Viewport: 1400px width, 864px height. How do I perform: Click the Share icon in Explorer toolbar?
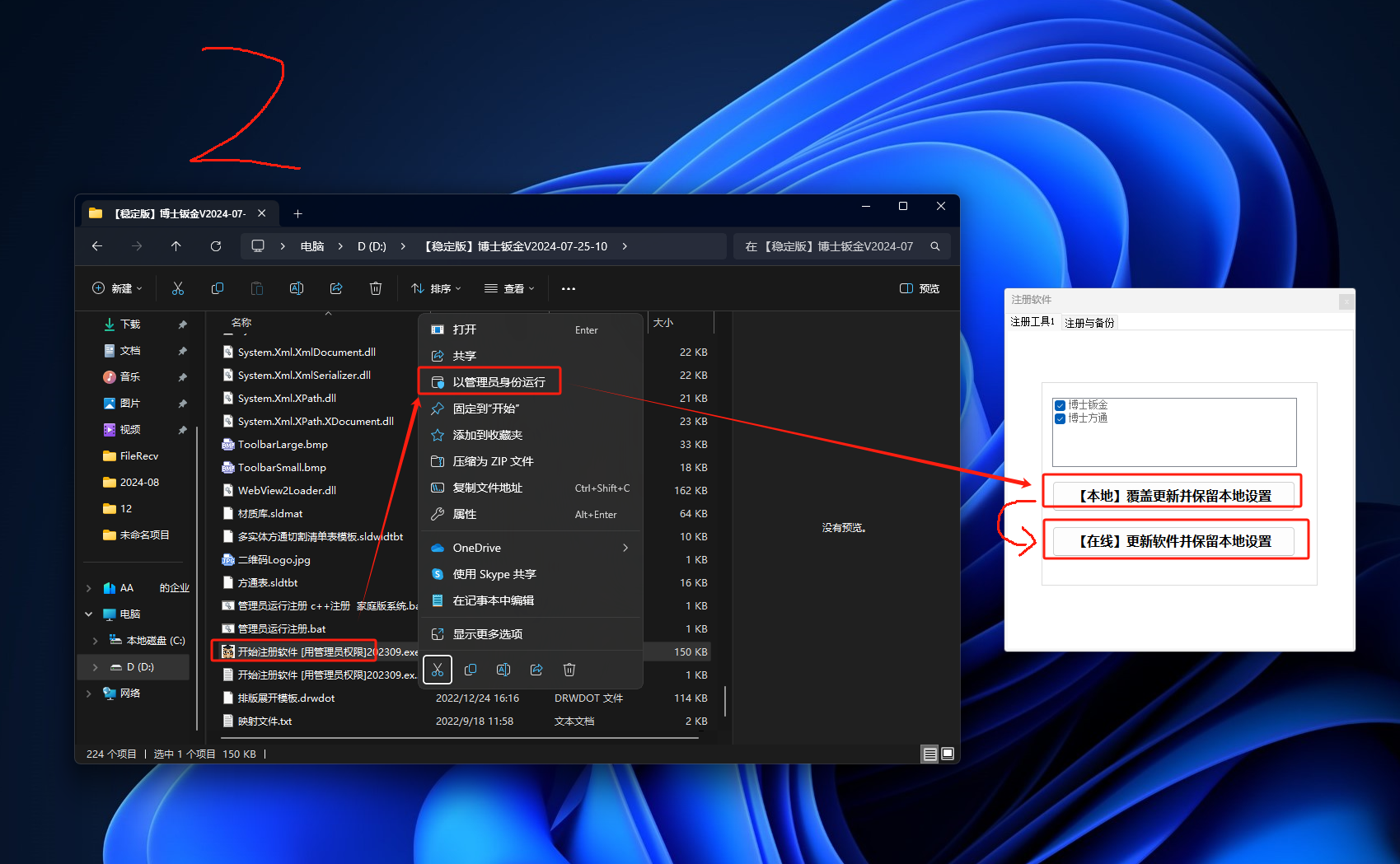click(x=336, y=288)
